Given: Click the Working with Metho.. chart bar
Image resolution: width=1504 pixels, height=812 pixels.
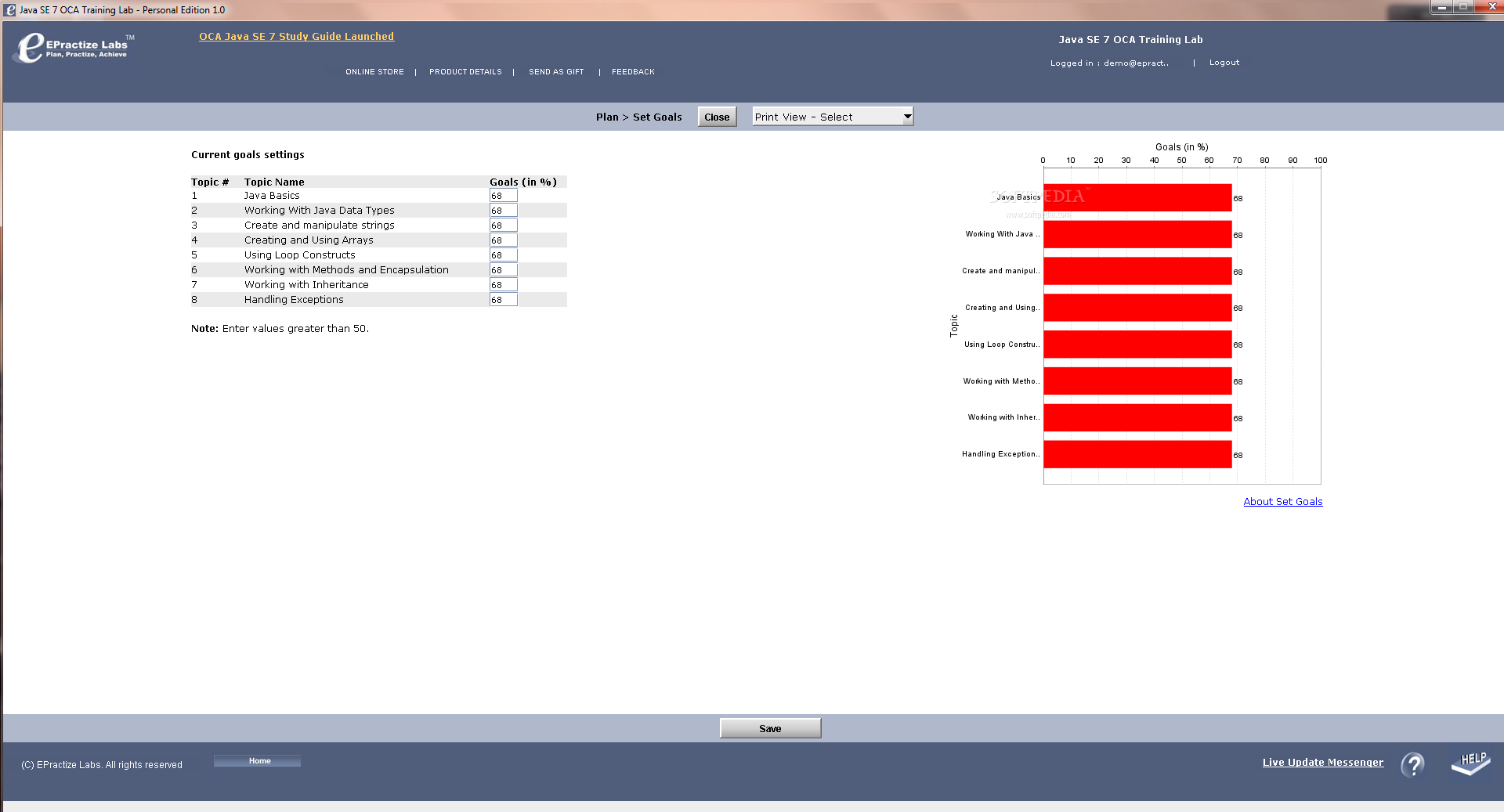Looking at the screenshot, I should tap(1137, 381).
